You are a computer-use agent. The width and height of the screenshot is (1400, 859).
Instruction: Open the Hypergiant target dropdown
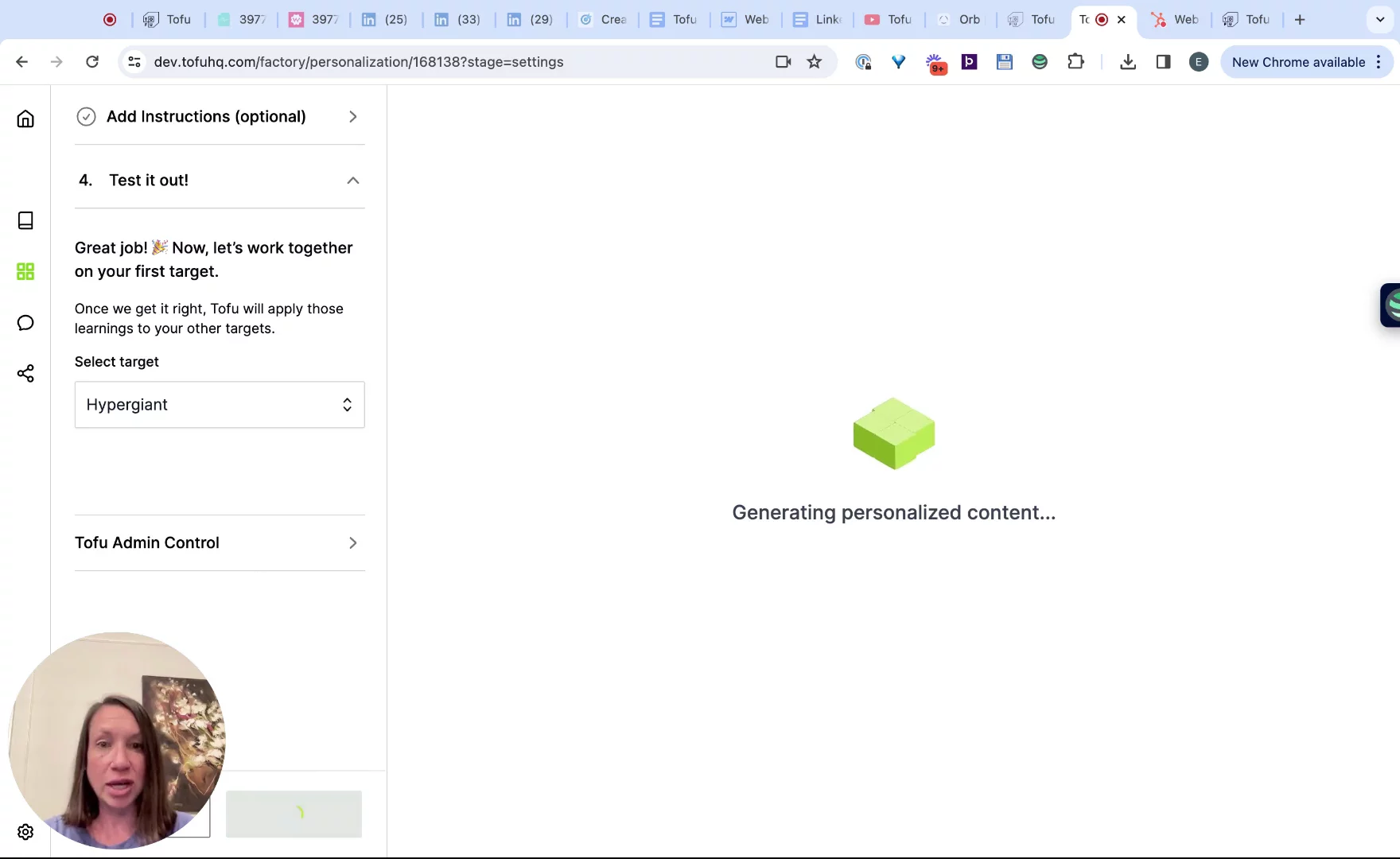[220, 405]
